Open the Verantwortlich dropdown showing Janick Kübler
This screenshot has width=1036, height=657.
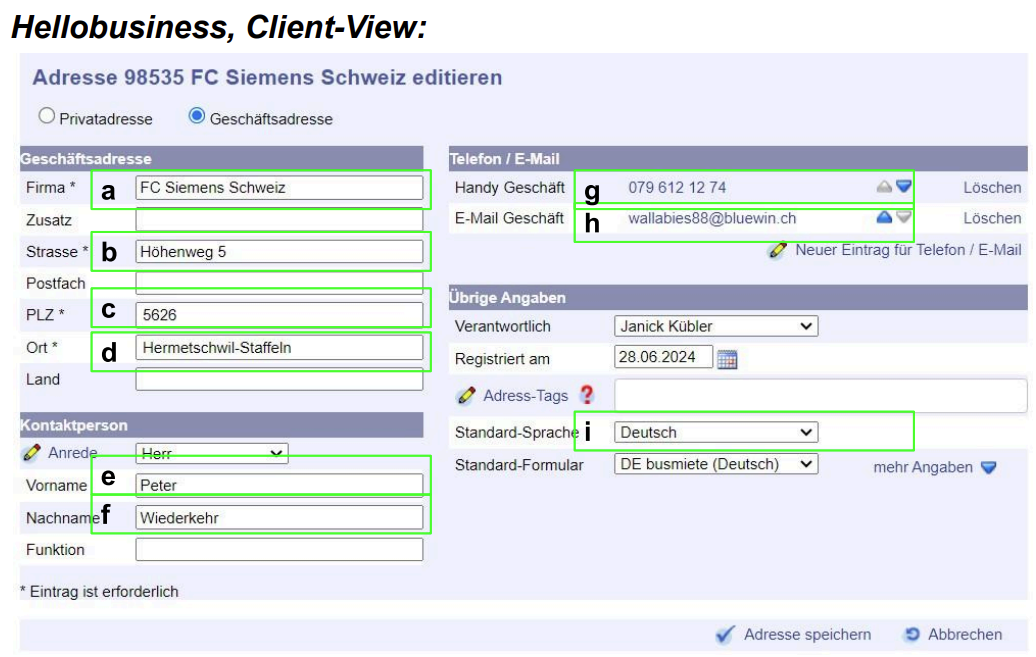coord(716,326)
